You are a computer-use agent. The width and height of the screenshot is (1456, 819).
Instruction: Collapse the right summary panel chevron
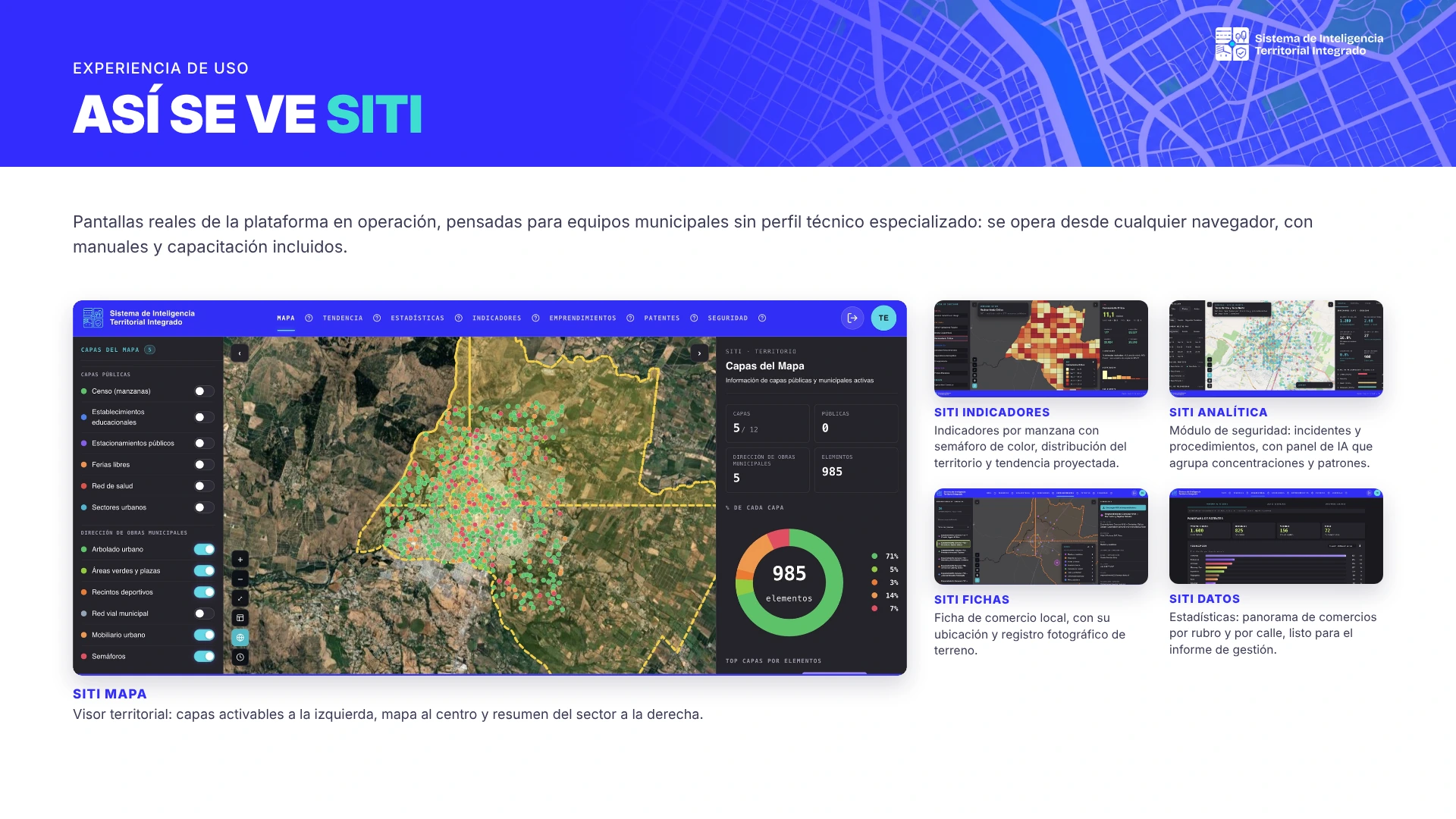coord(699,353)
